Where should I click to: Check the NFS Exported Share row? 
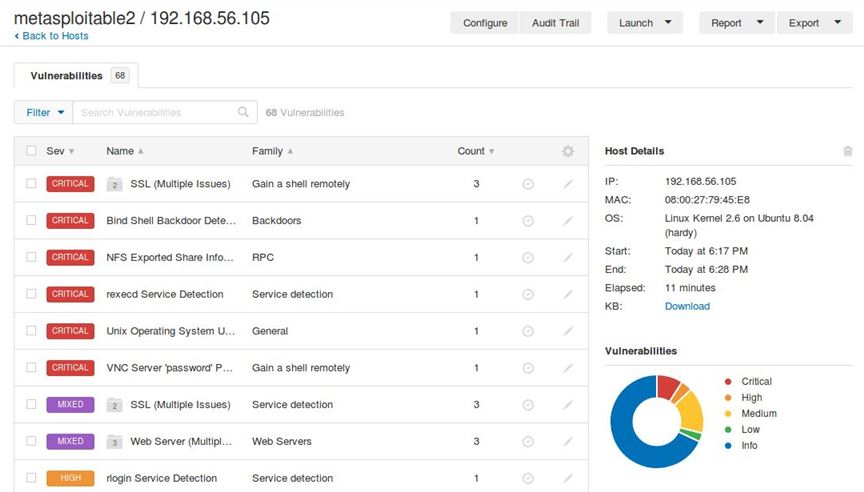click(x=31, y=257)
